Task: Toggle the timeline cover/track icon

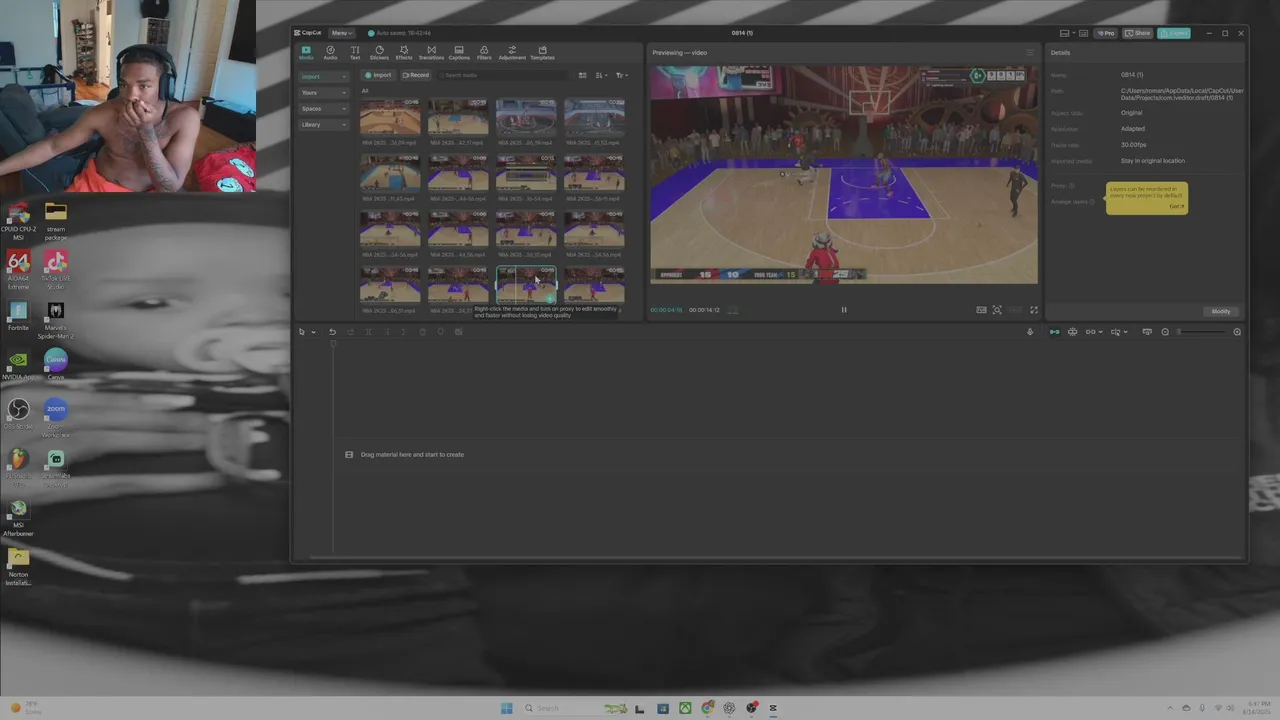Action: coord(1147,332)
